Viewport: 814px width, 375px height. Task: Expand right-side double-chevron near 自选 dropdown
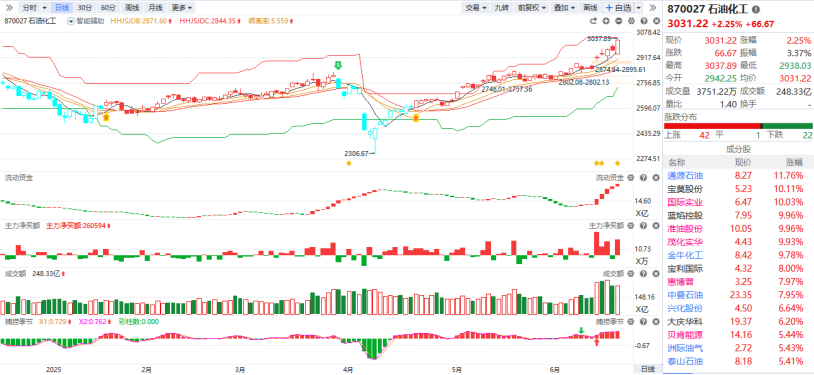tap(653, 8)
